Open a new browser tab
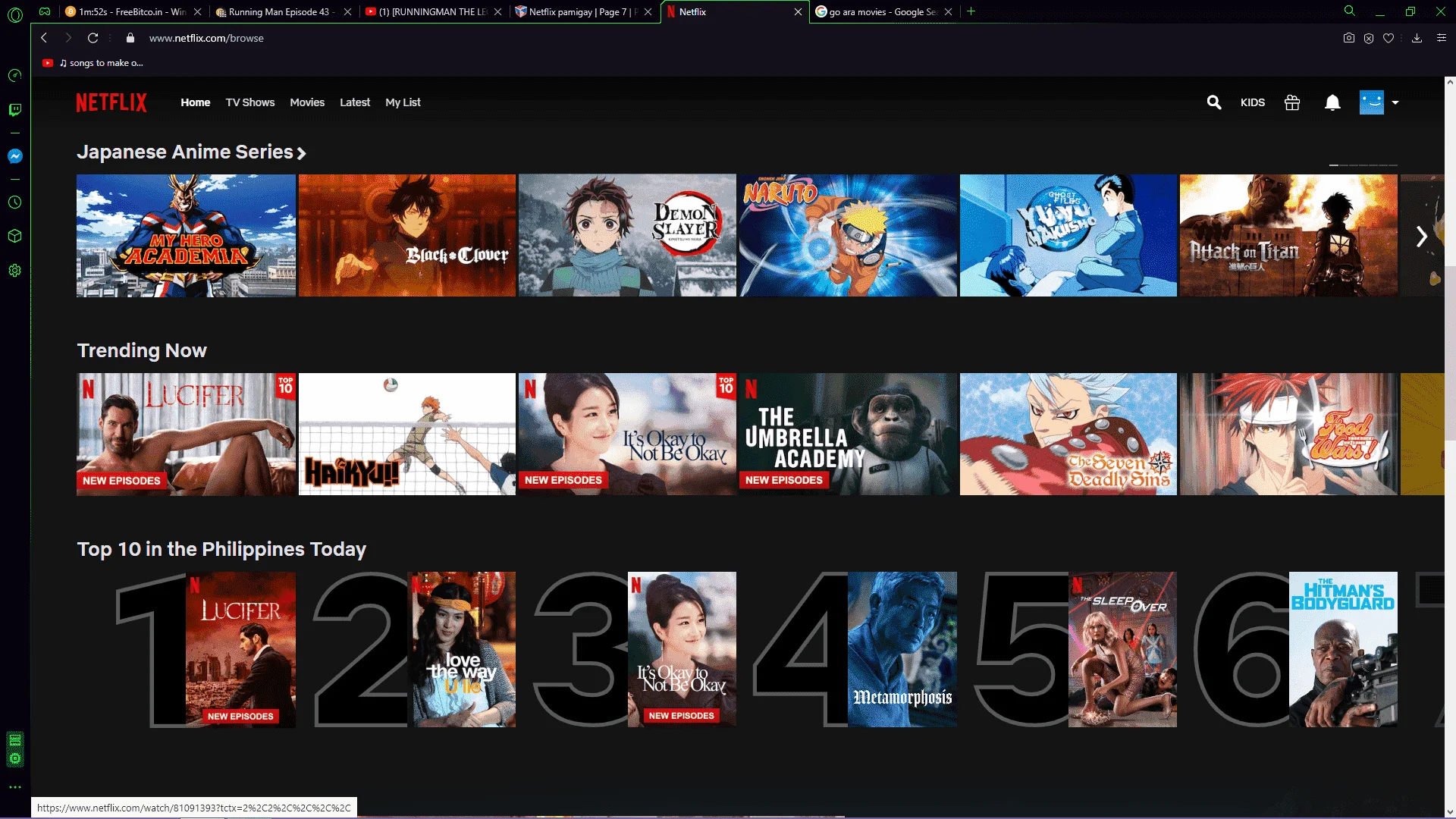 click(x=971, y=11)
